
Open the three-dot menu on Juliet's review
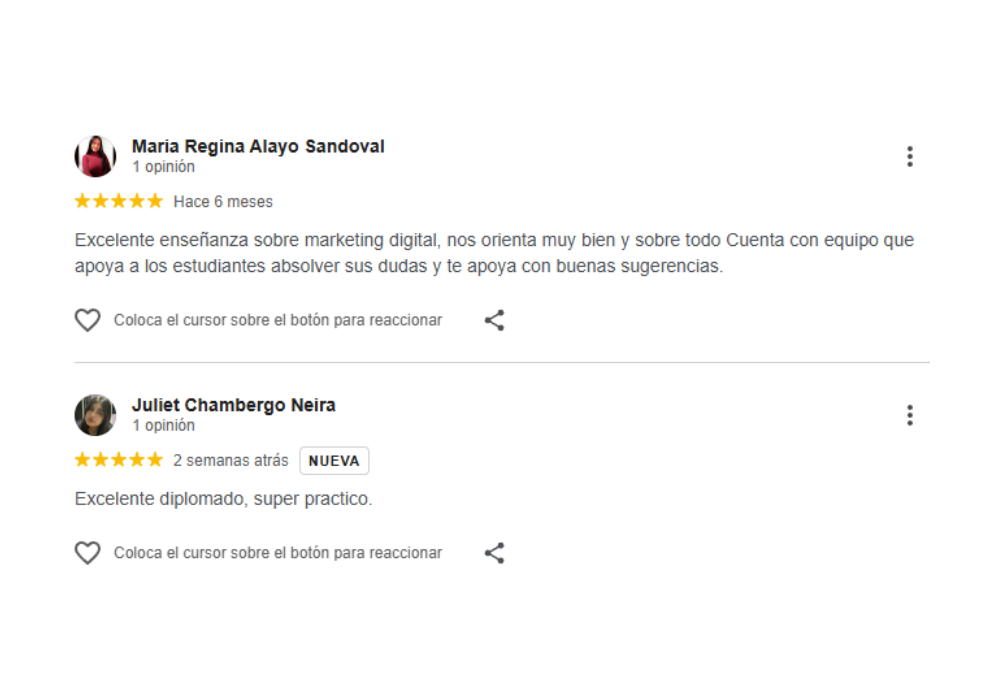[909, 415]
